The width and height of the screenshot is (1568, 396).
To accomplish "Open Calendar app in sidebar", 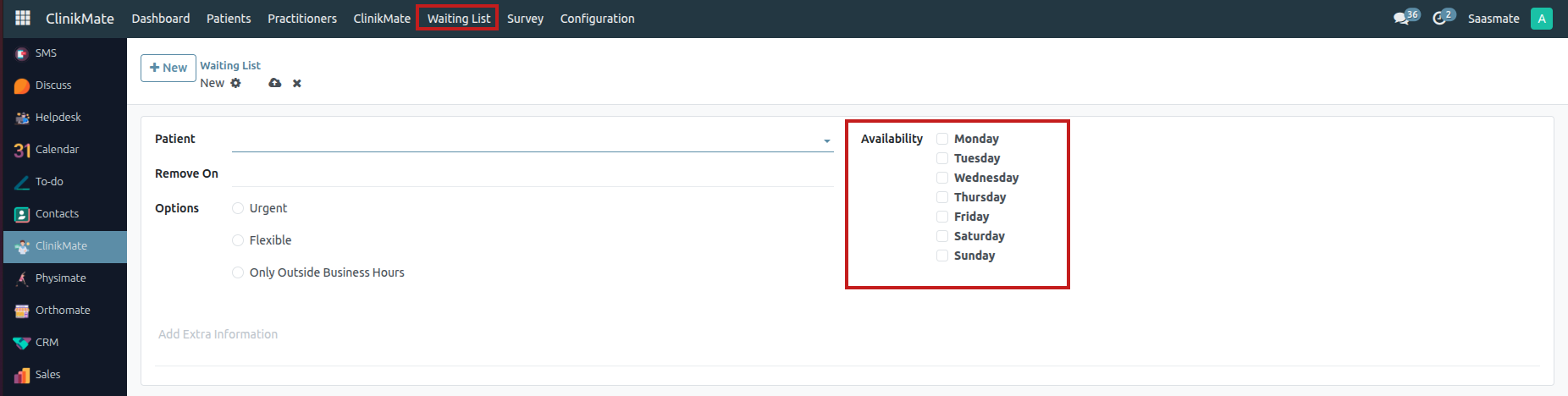I will click(57, 150).
